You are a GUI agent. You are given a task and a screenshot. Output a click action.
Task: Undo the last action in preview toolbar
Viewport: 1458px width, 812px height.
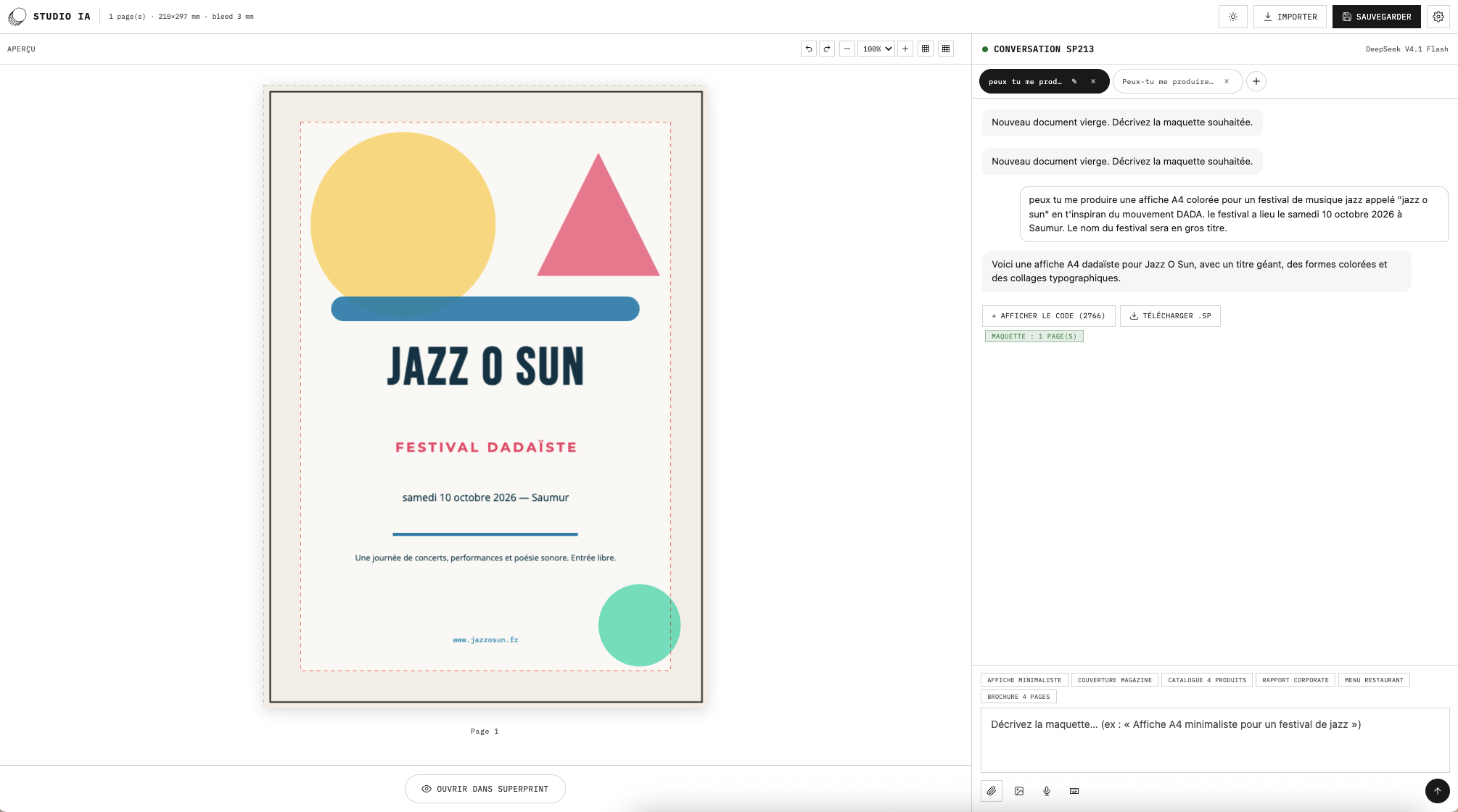click(809, 49)
